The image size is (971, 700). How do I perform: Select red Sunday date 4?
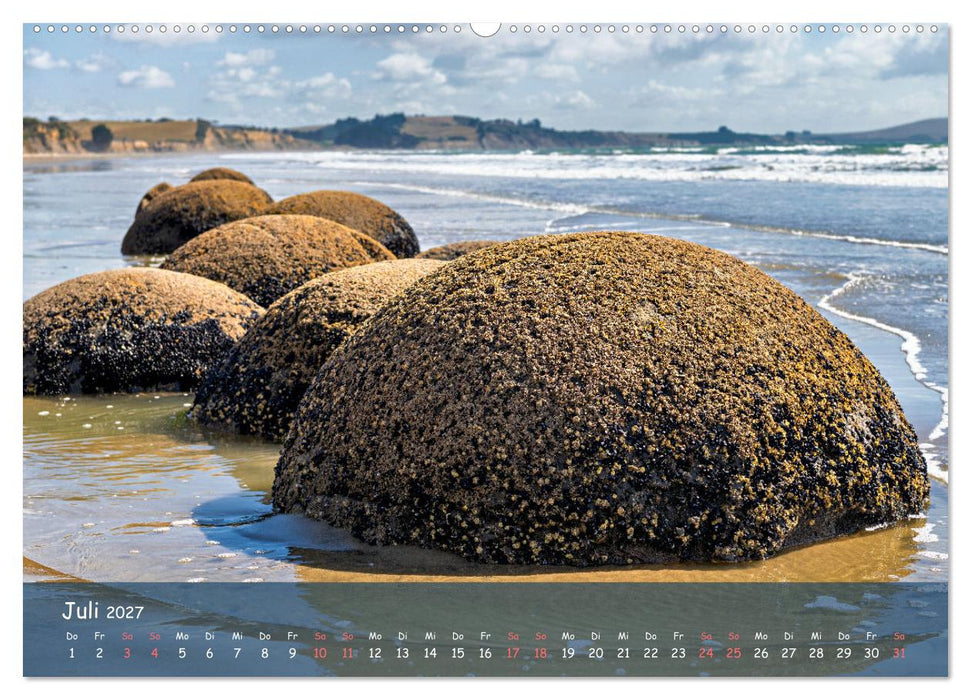[x=155, y=653]
